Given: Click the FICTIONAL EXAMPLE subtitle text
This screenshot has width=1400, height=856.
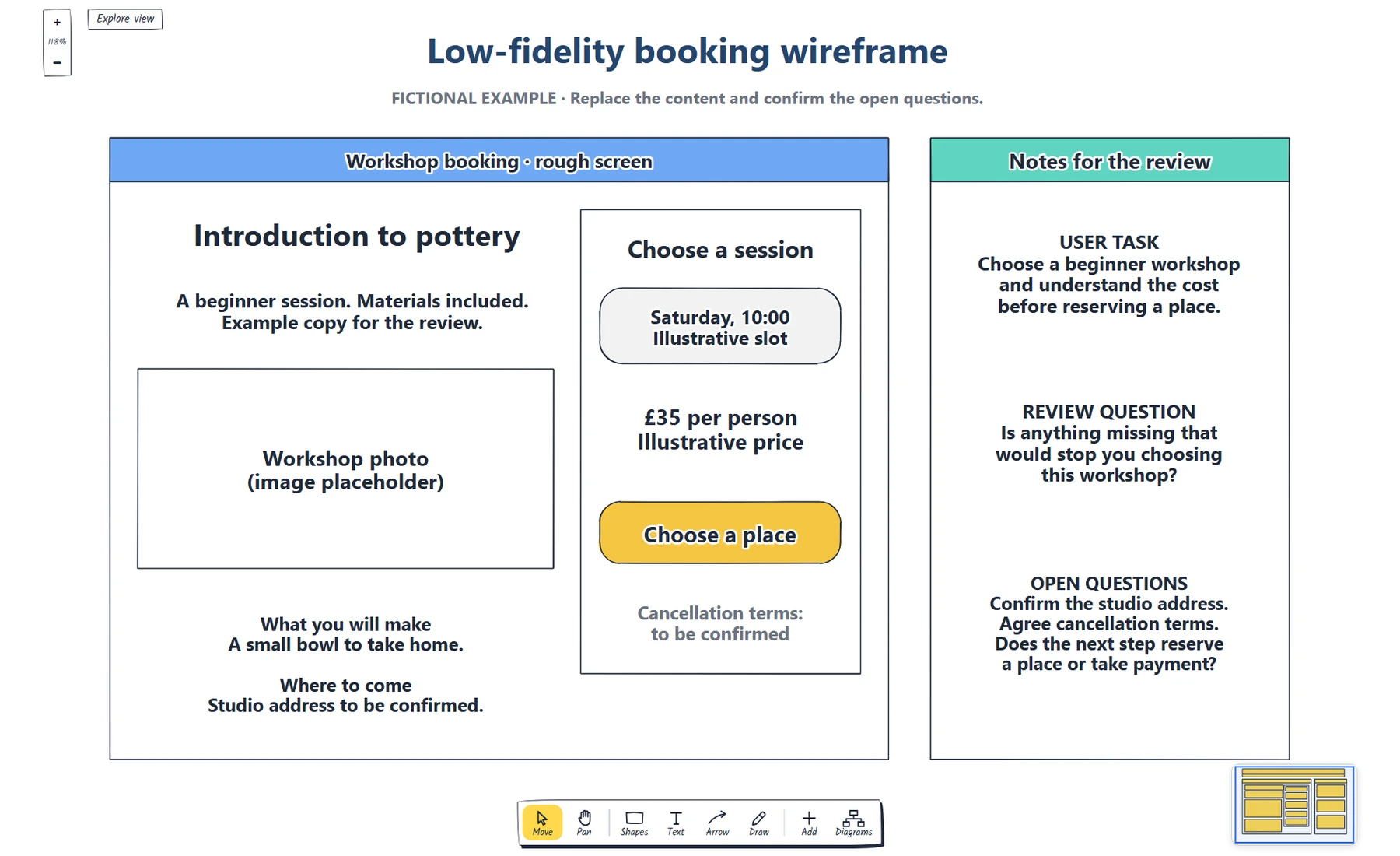Looking at the screenshot, I should click(688, 99).
